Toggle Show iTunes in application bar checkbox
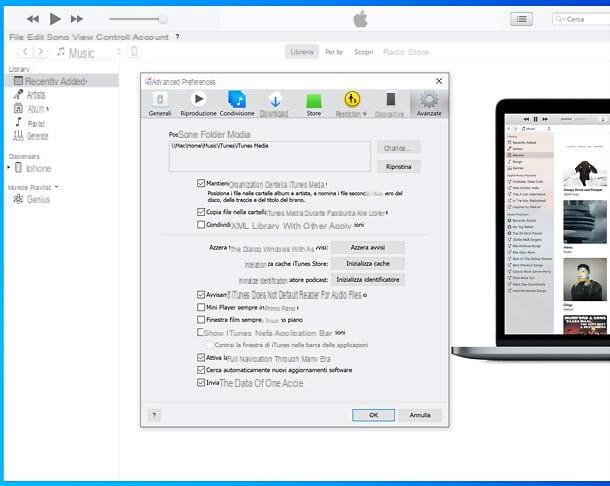This screenshot has height=486, width=610. coord(200,332)
